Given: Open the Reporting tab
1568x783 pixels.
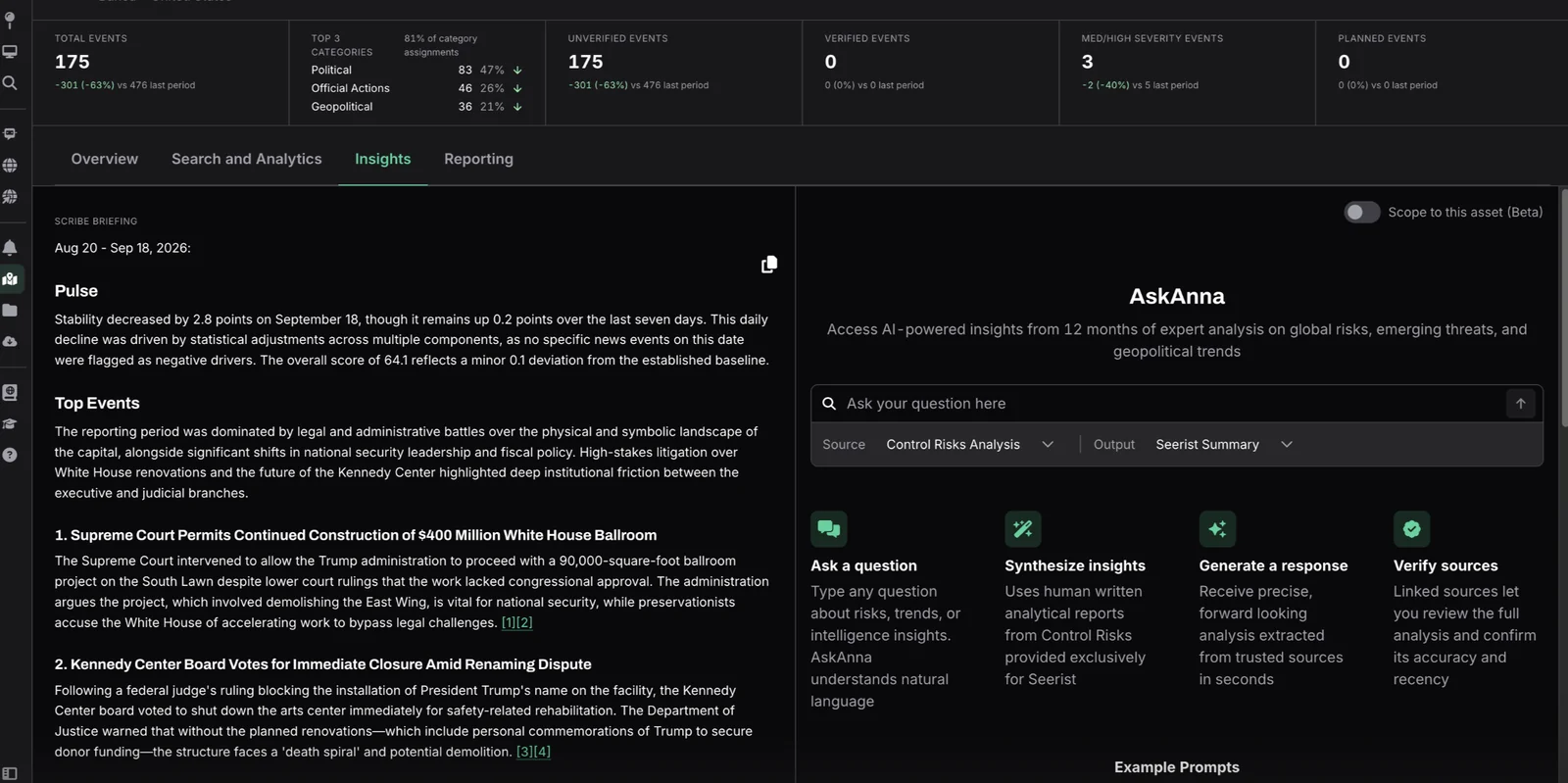Looking at the screenshot, I should pos(478,159).
